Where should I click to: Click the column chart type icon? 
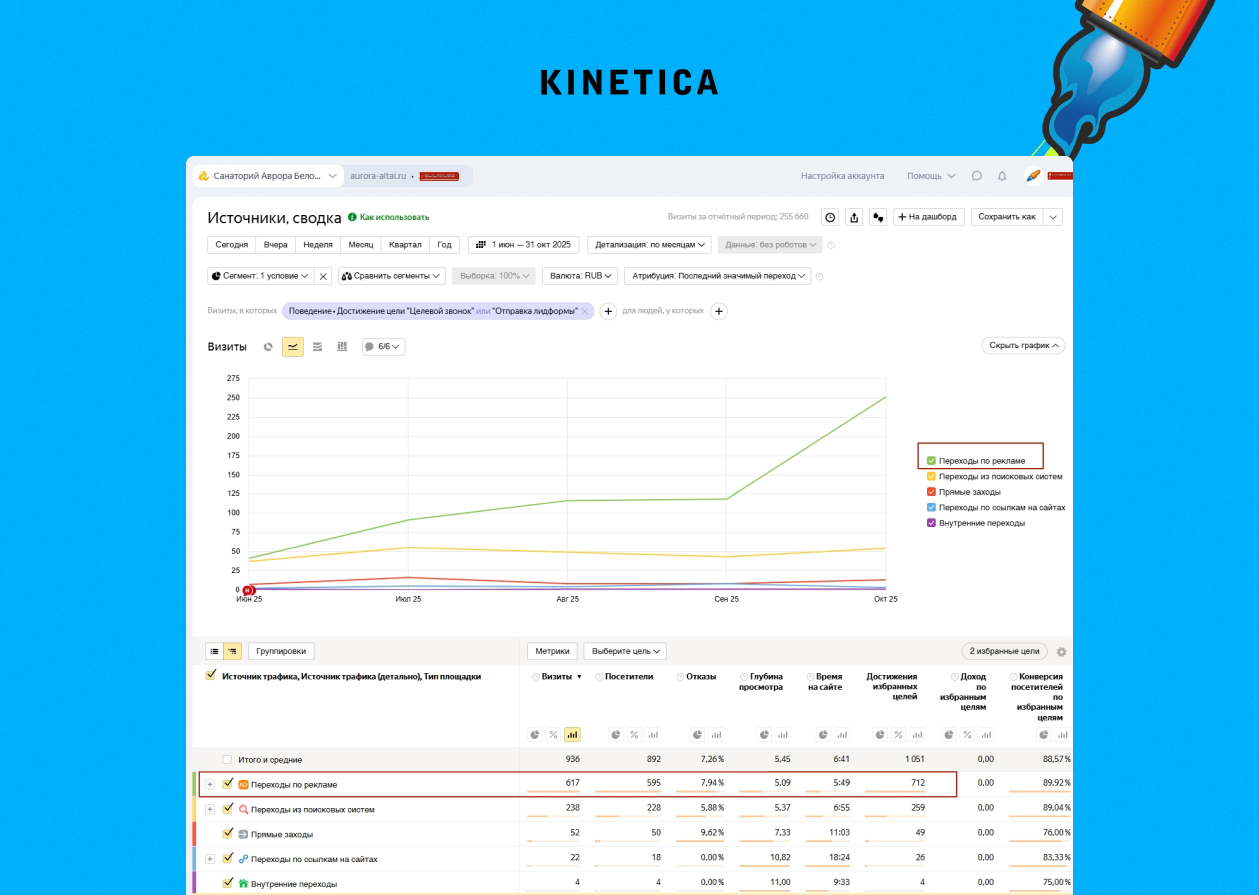pyautogui.click(x=342, y=347)
